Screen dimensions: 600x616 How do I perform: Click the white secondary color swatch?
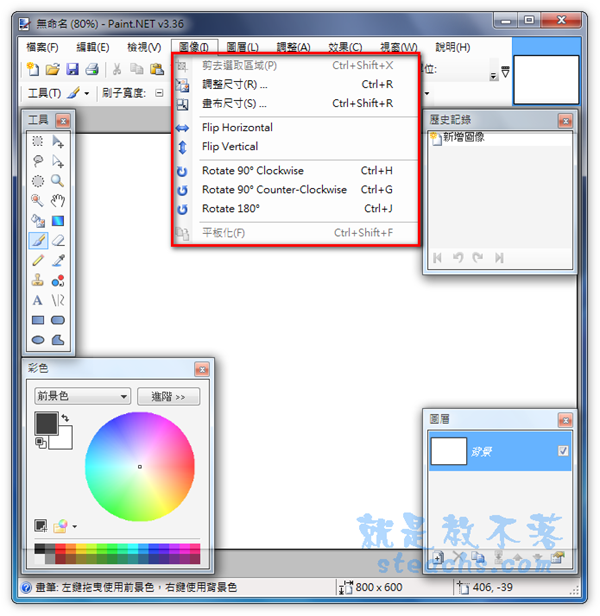[65, 442]
